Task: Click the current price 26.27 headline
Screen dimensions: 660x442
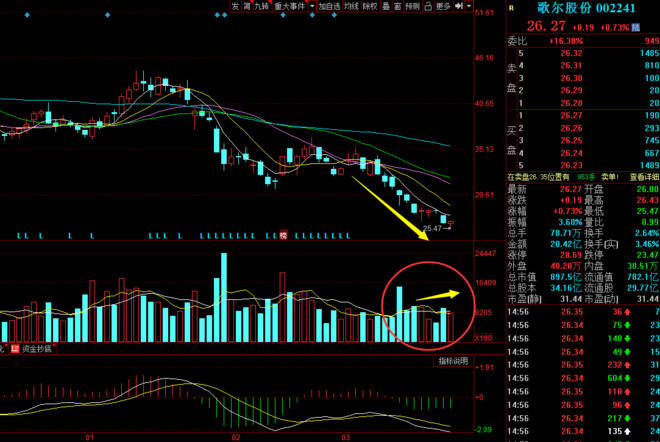Action: 546,26
